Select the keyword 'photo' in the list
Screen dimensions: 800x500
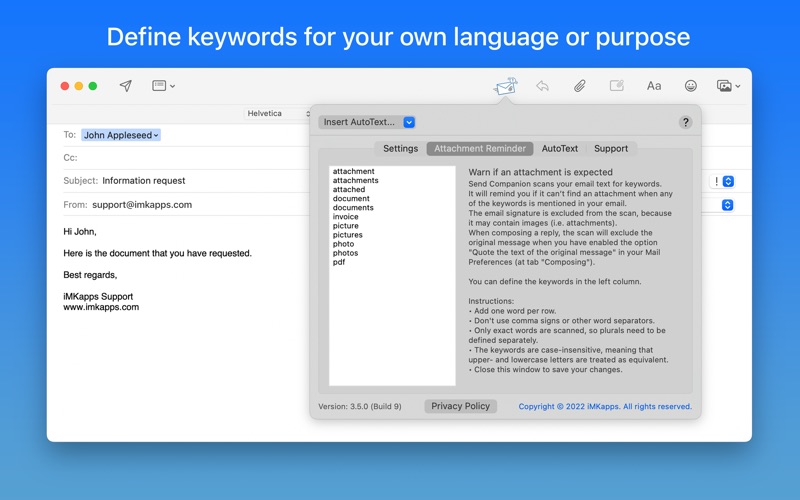coord(343,244)
